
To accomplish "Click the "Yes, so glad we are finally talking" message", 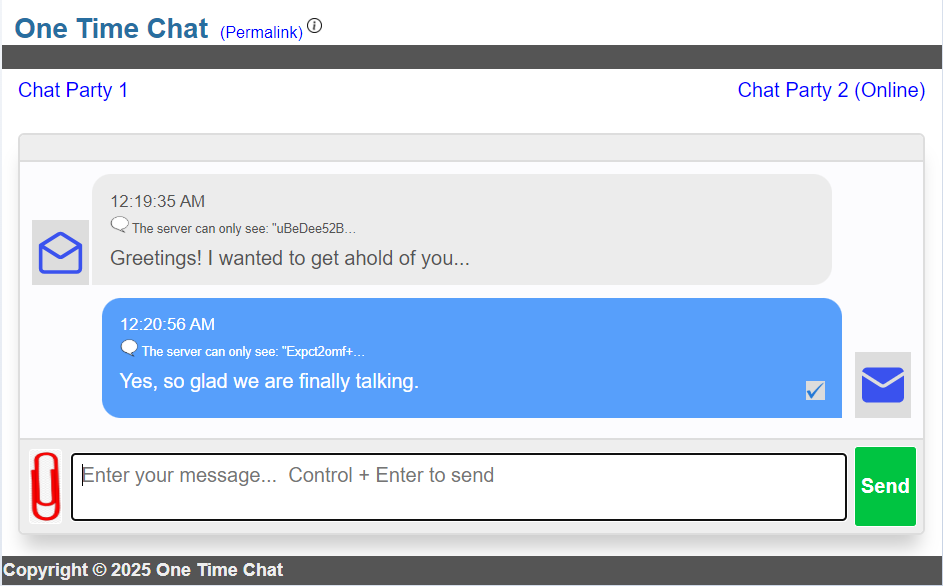I will coord(269,381).
